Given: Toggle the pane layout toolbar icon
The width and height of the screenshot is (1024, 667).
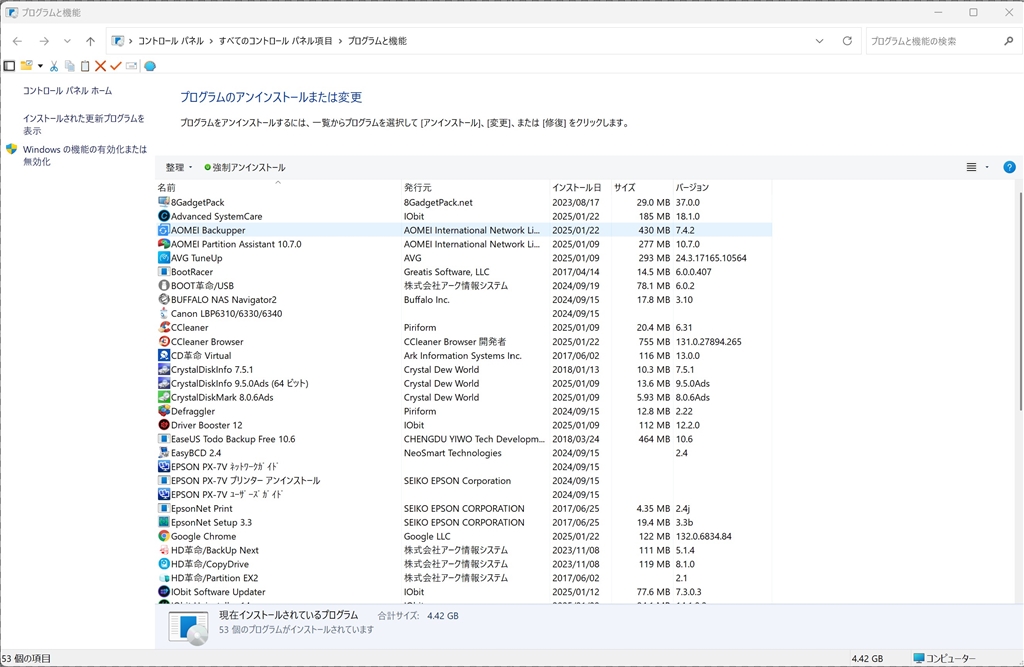Looking at the screenshot, I should (9, 66).
